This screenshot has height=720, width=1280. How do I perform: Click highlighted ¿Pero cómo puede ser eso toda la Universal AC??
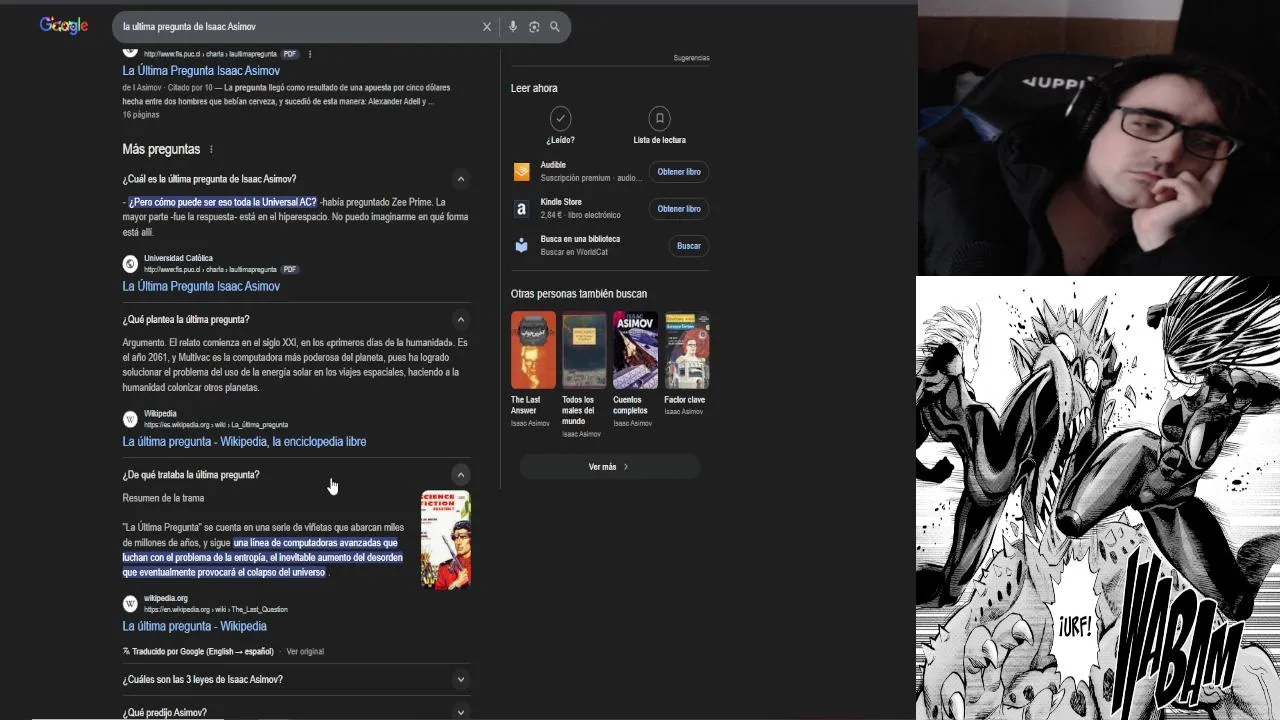[x=223, y=202]
